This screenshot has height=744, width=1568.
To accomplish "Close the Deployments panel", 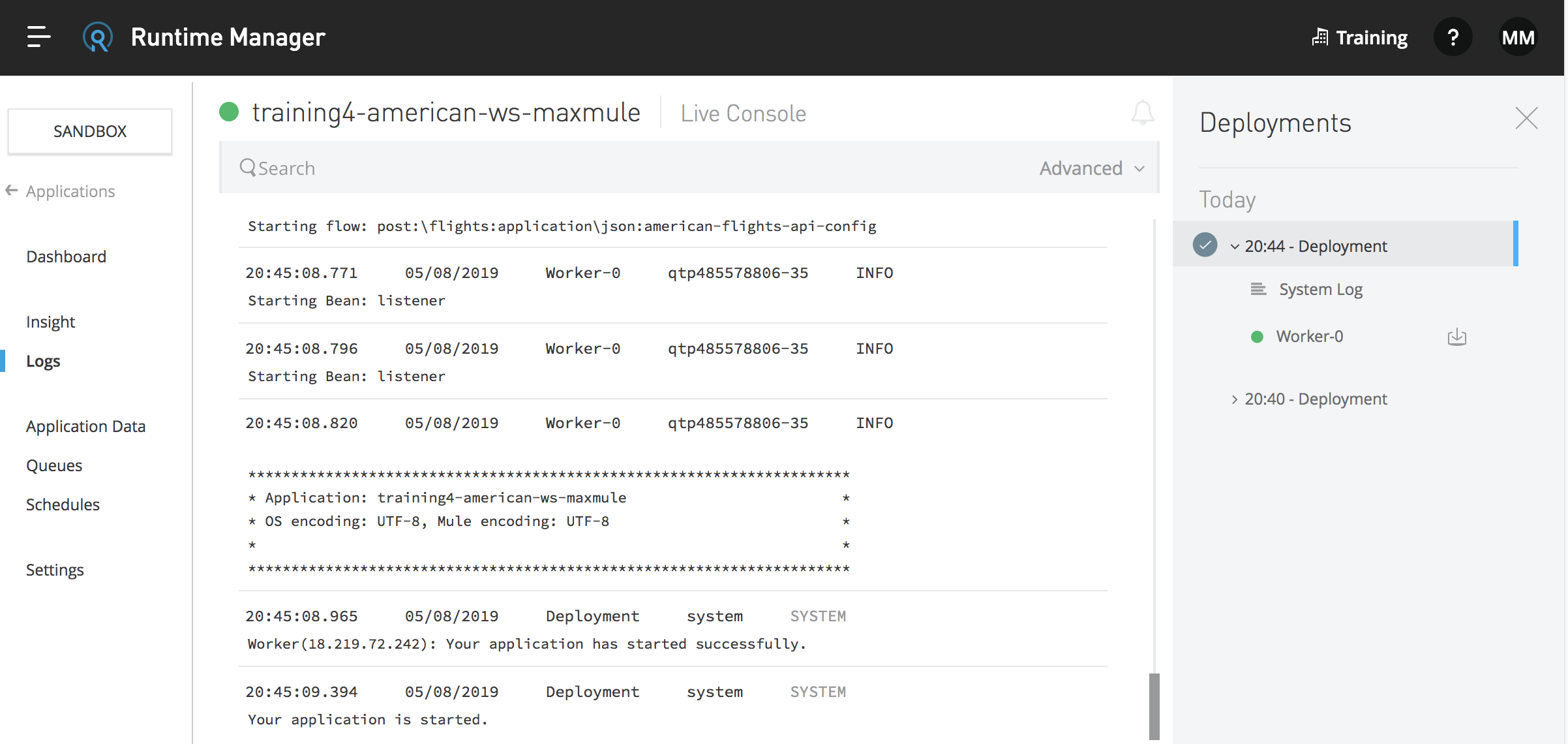I will point(1526,118).
